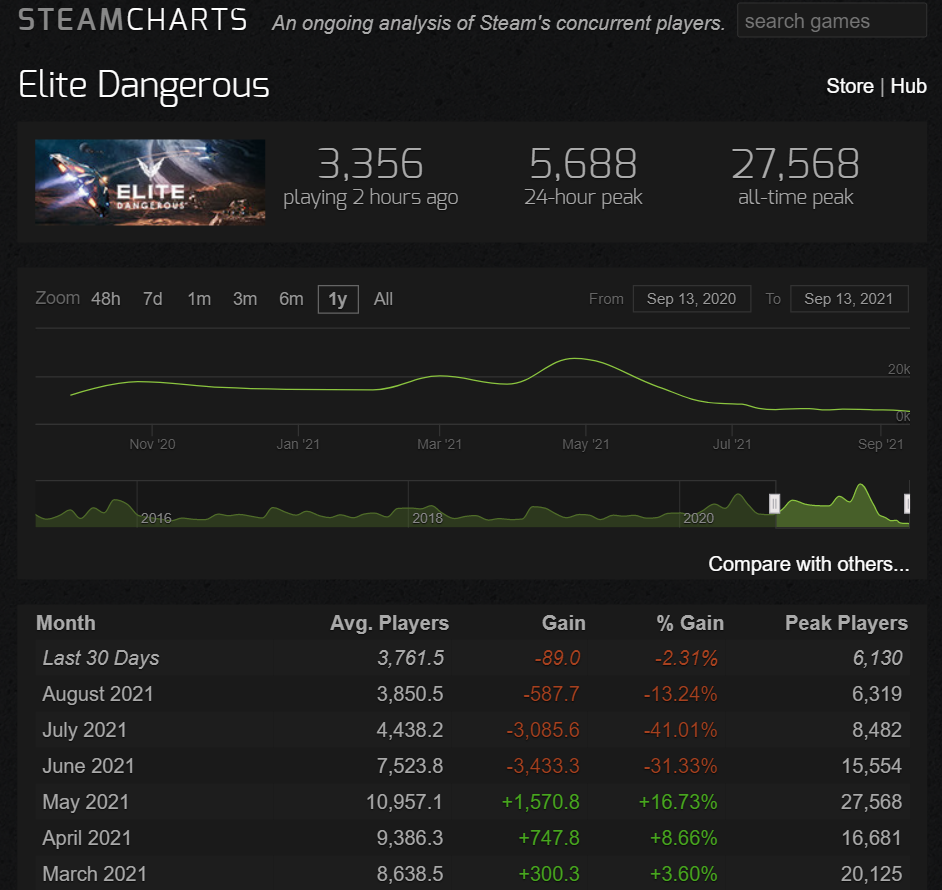Viewport: 942px width, 890px height.
Task: Click the Gain column header
Action: click(564, 623)
